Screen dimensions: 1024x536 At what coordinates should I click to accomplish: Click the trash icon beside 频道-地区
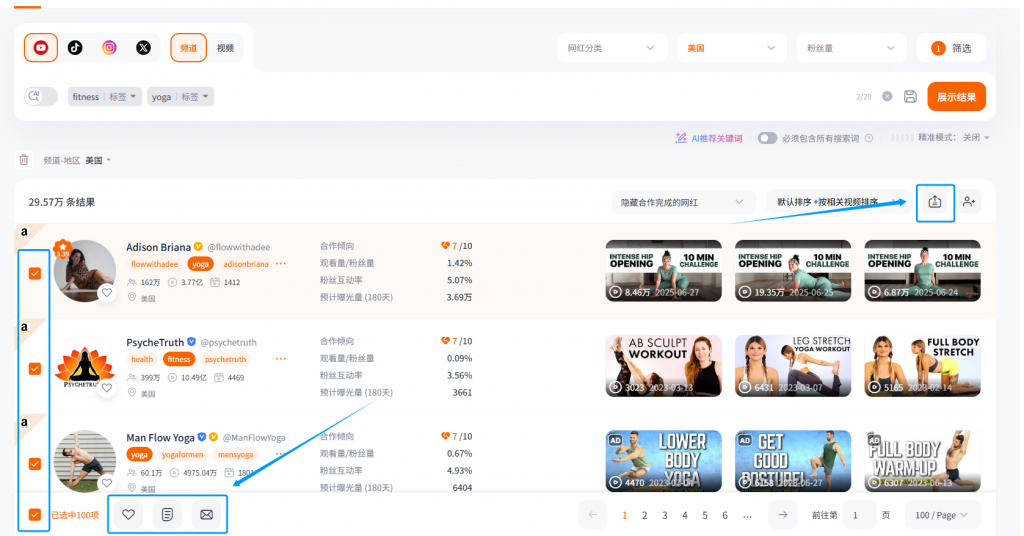click(x=24, y=160)
